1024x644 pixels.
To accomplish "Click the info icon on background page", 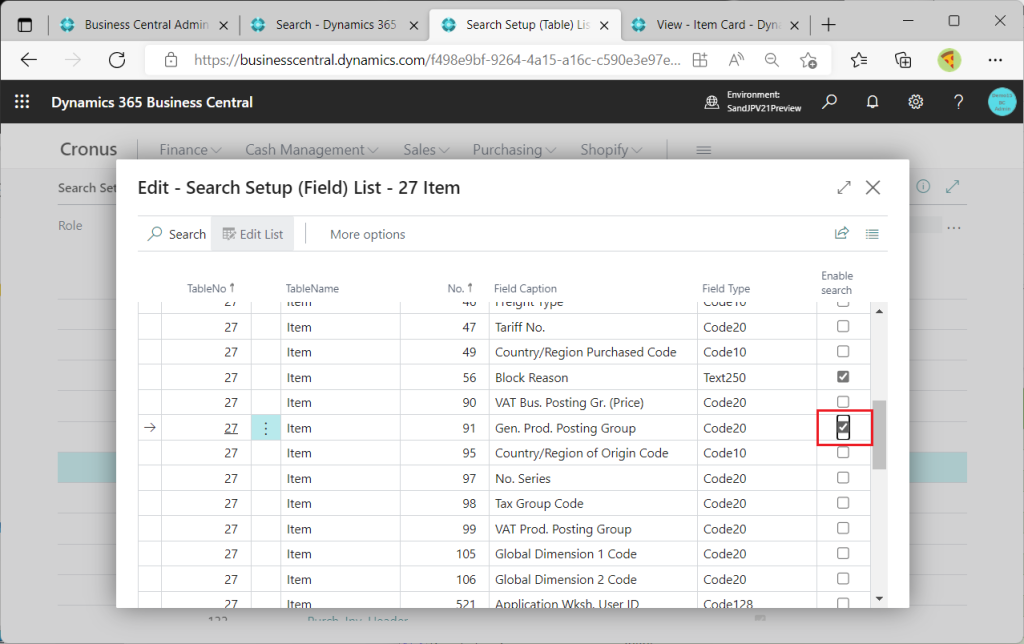I will pyautogui.click(x=923, y=186).
